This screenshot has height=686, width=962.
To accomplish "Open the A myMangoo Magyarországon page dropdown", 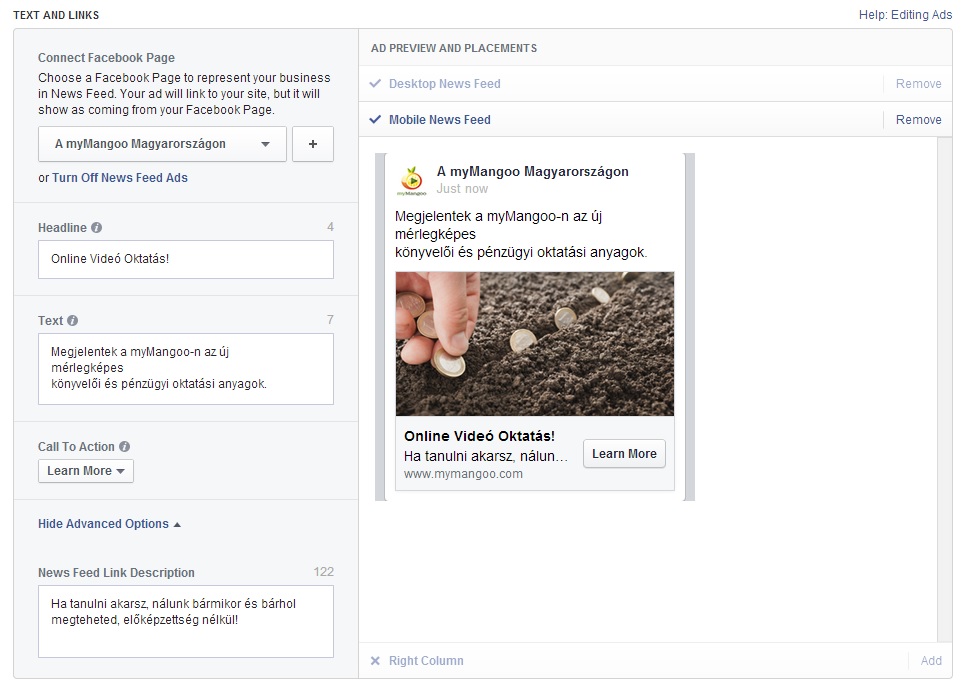I will click(x=162, y=144).
